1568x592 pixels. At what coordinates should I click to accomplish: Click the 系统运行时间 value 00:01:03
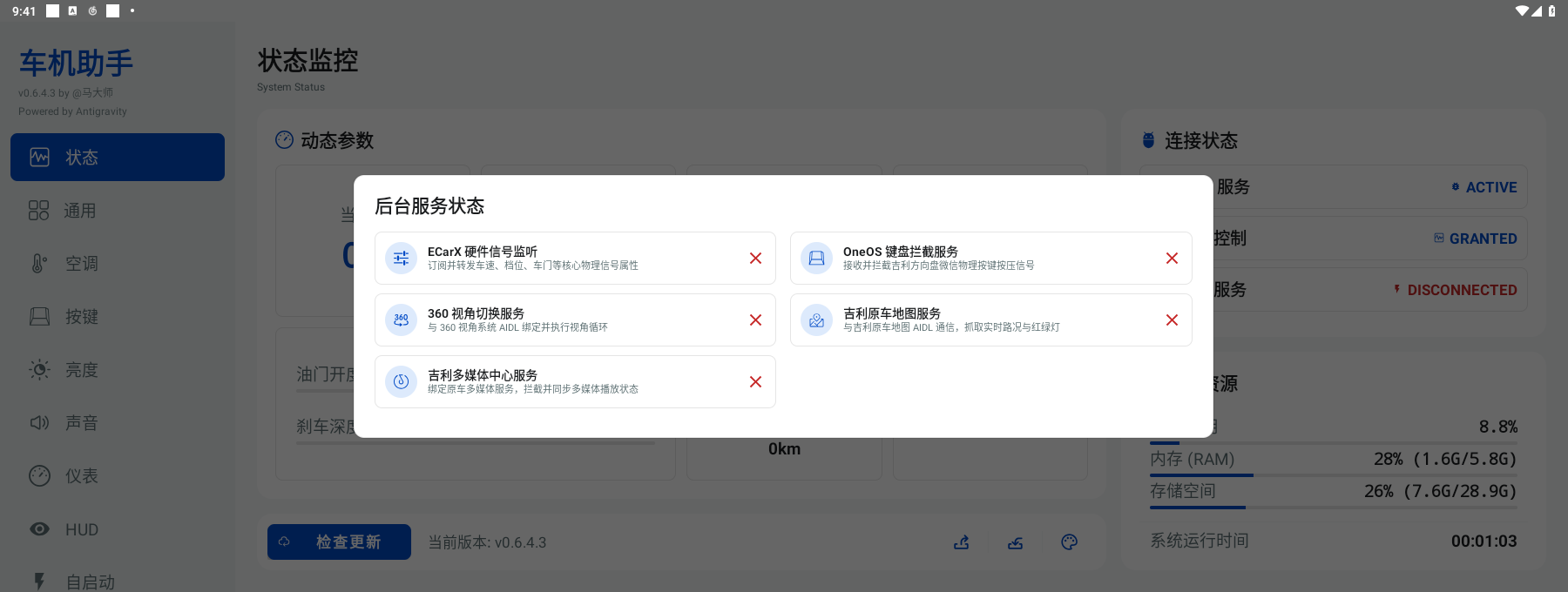[1484, 541]
